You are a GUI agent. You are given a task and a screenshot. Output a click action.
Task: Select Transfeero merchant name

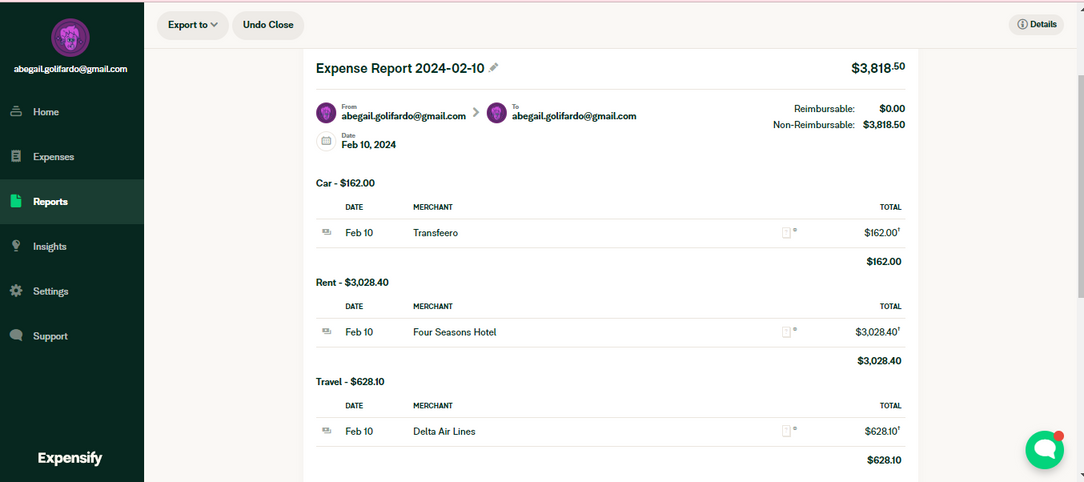pyautogui.click(x=436, y=233)
